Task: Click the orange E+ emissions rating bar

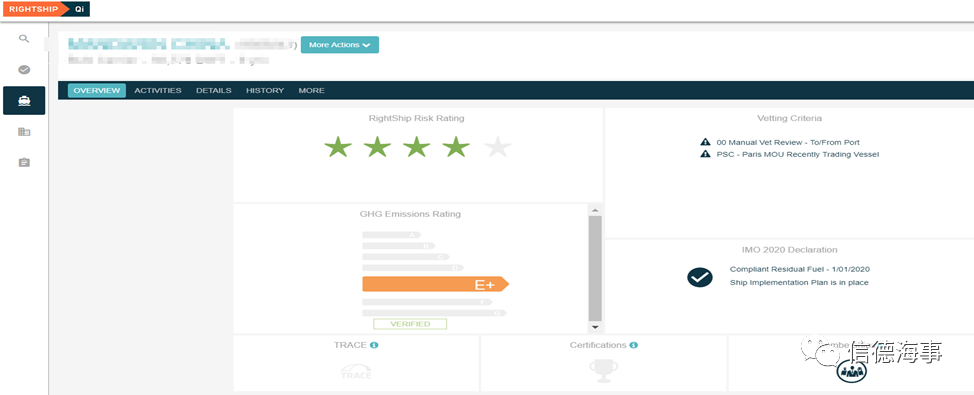Action: (x=435, y=284)
